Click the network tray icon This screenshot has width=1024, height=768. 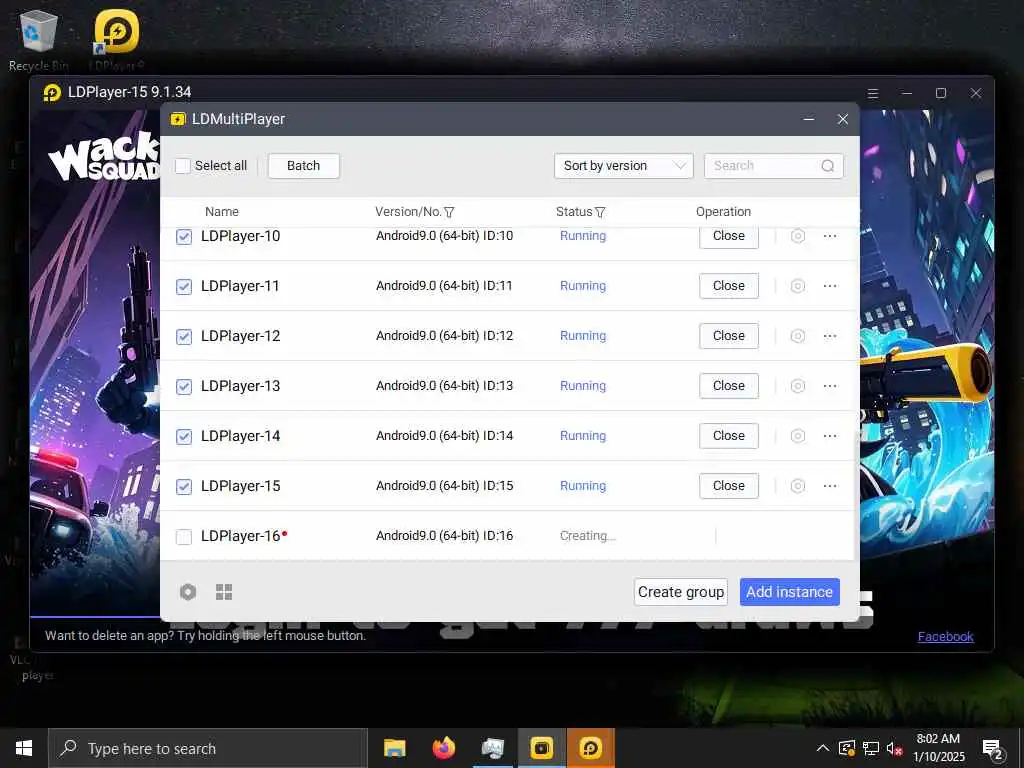pos(871,748)
